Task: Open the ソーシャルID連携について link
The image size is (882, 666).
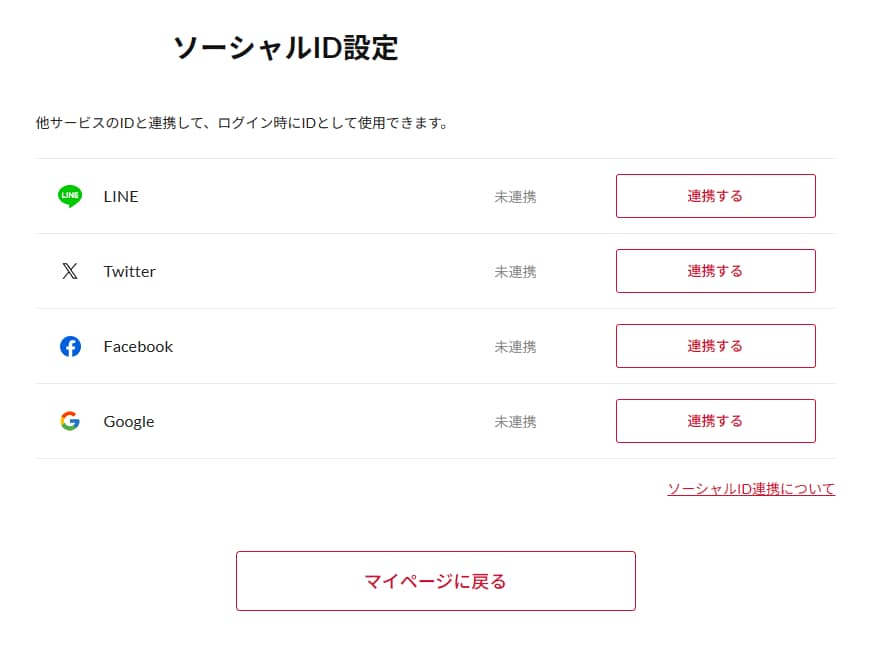Action: tap(751, 489)
